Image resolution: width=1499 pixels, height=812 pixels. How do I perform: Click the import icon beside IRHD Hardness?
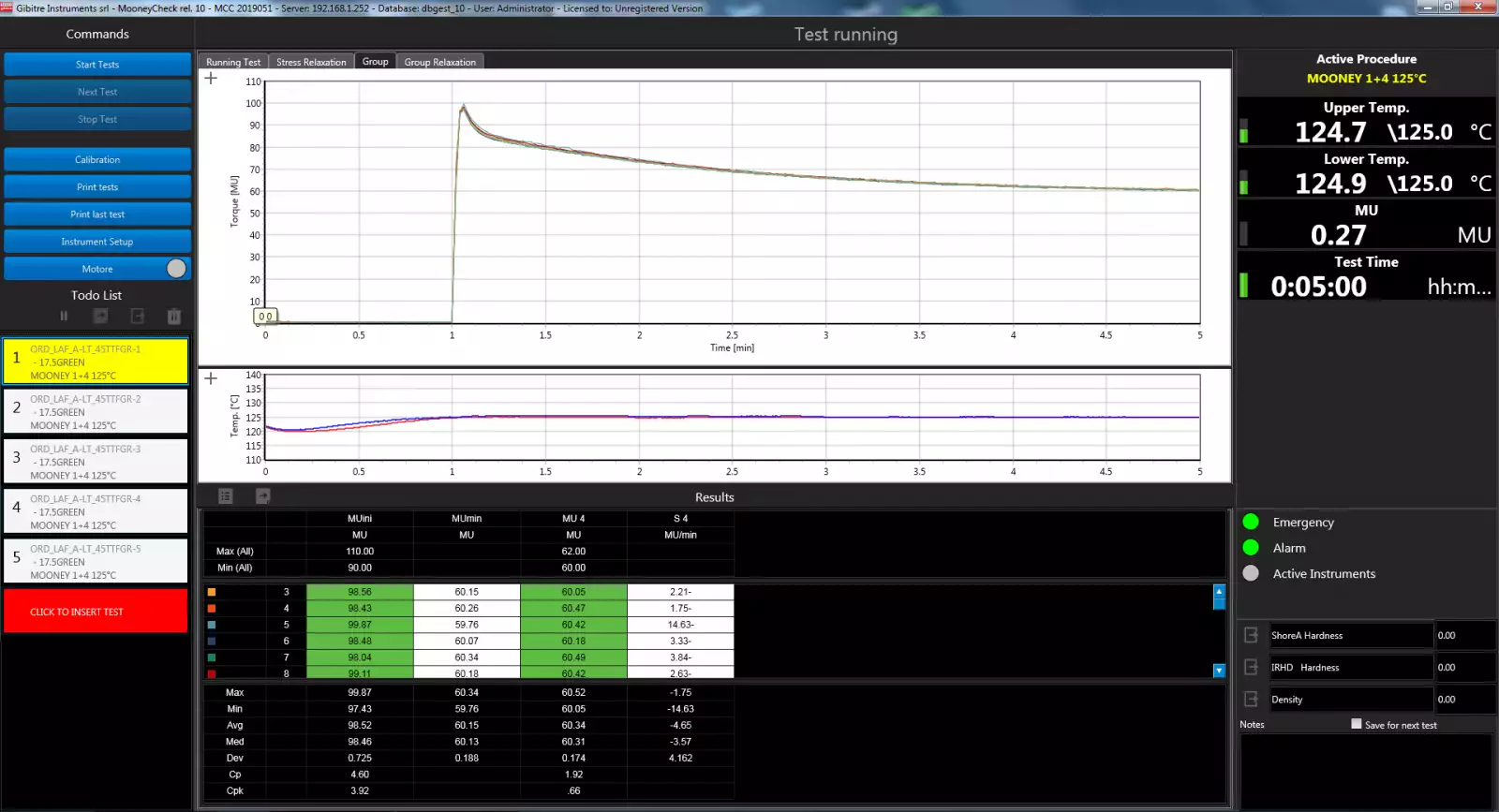1251,667
